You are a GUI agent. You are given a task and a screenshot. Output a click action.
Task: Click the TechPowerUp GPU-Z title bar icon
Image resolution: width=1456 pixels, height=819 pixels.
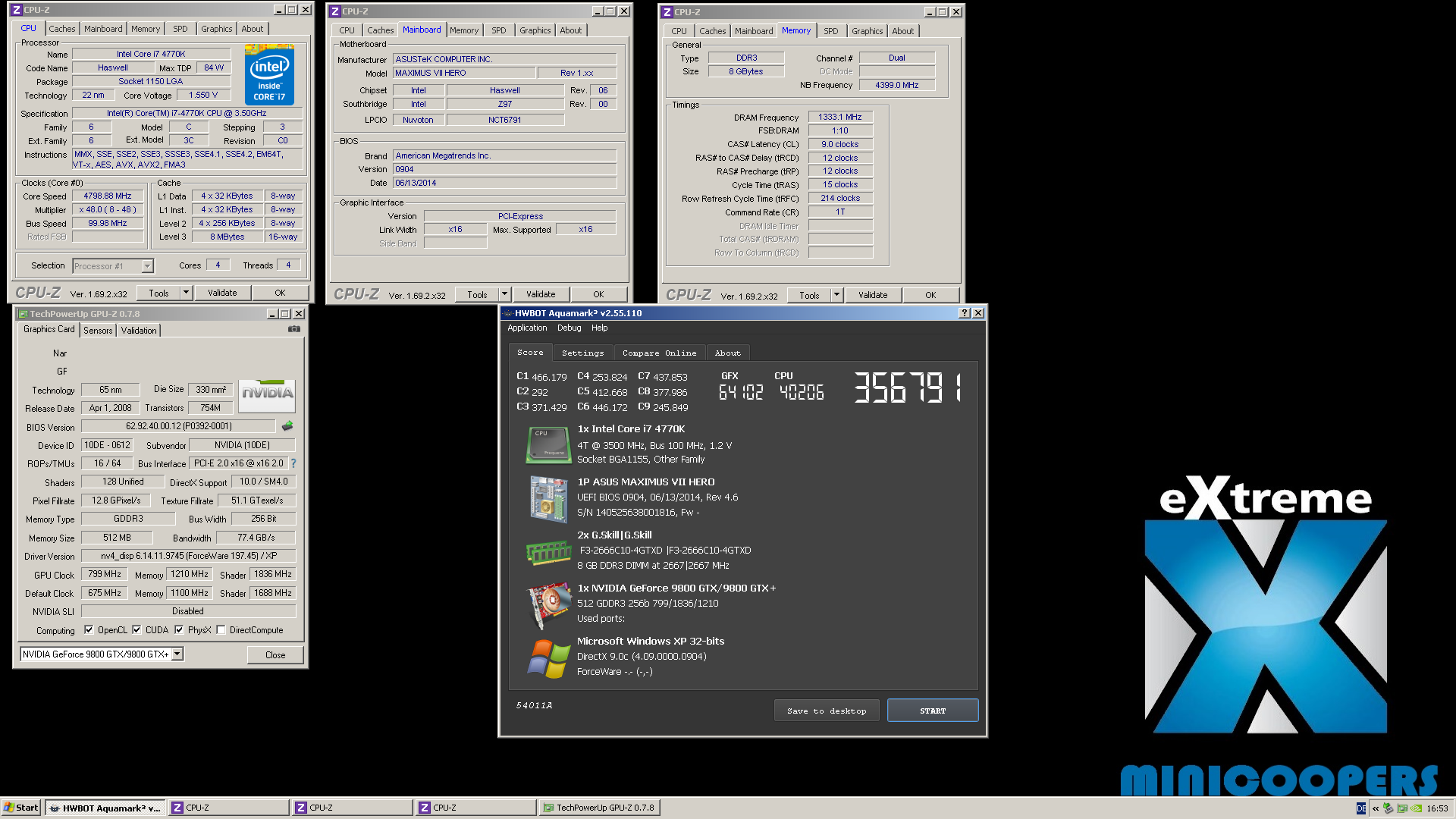tap(23, 314)
